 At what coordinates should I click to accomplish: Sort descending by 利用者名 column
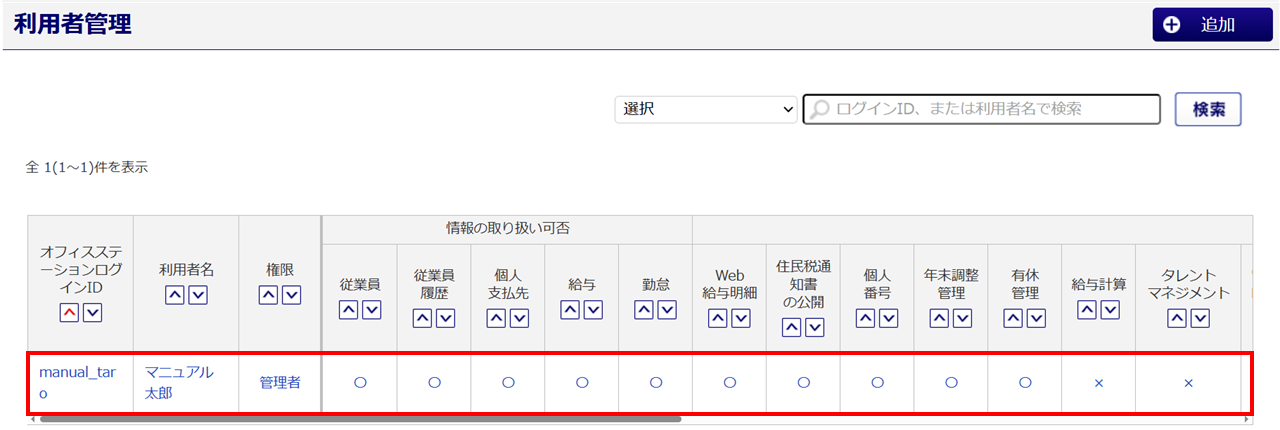[x=198, y=295]
